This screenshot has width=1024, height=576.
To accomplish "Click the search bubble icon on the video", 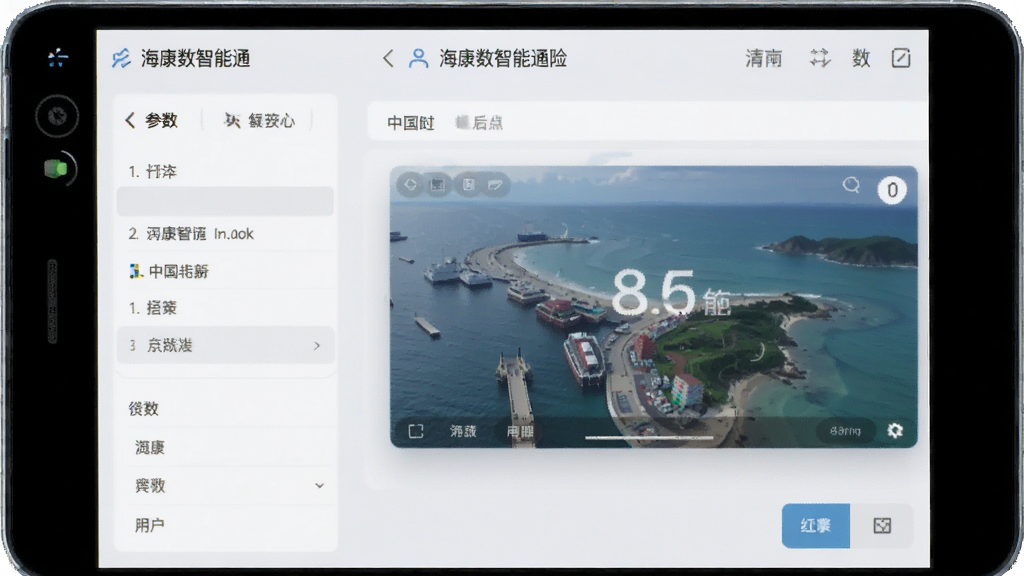I will tap(851, 185).
